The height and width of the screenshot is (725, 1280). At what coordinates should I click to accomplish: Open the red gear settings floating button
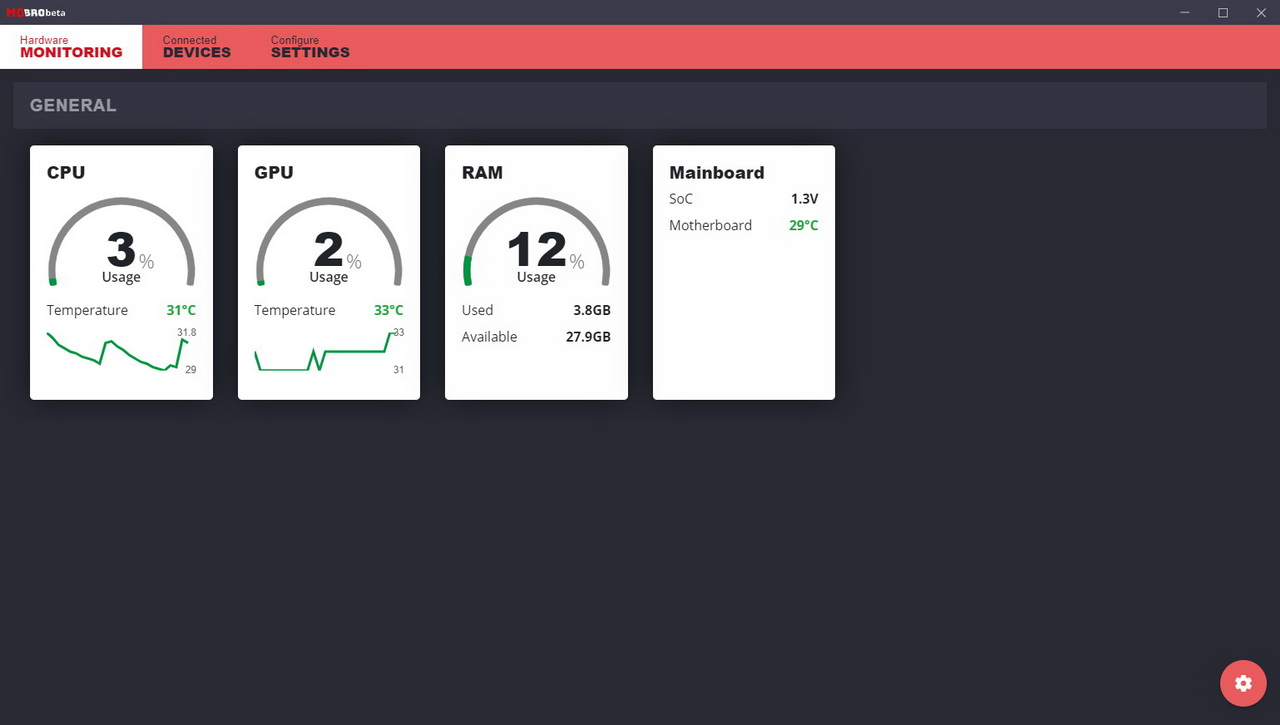pos(1243,683)
